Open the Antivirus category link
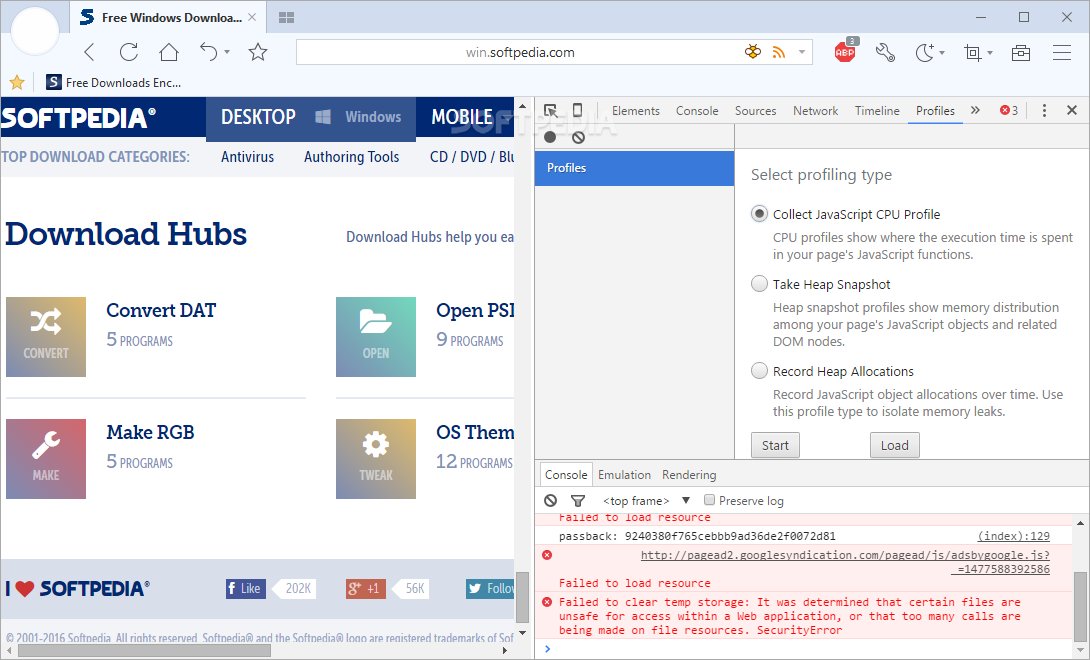Viewport: 1090px width, 660px height. pos(247,156)
